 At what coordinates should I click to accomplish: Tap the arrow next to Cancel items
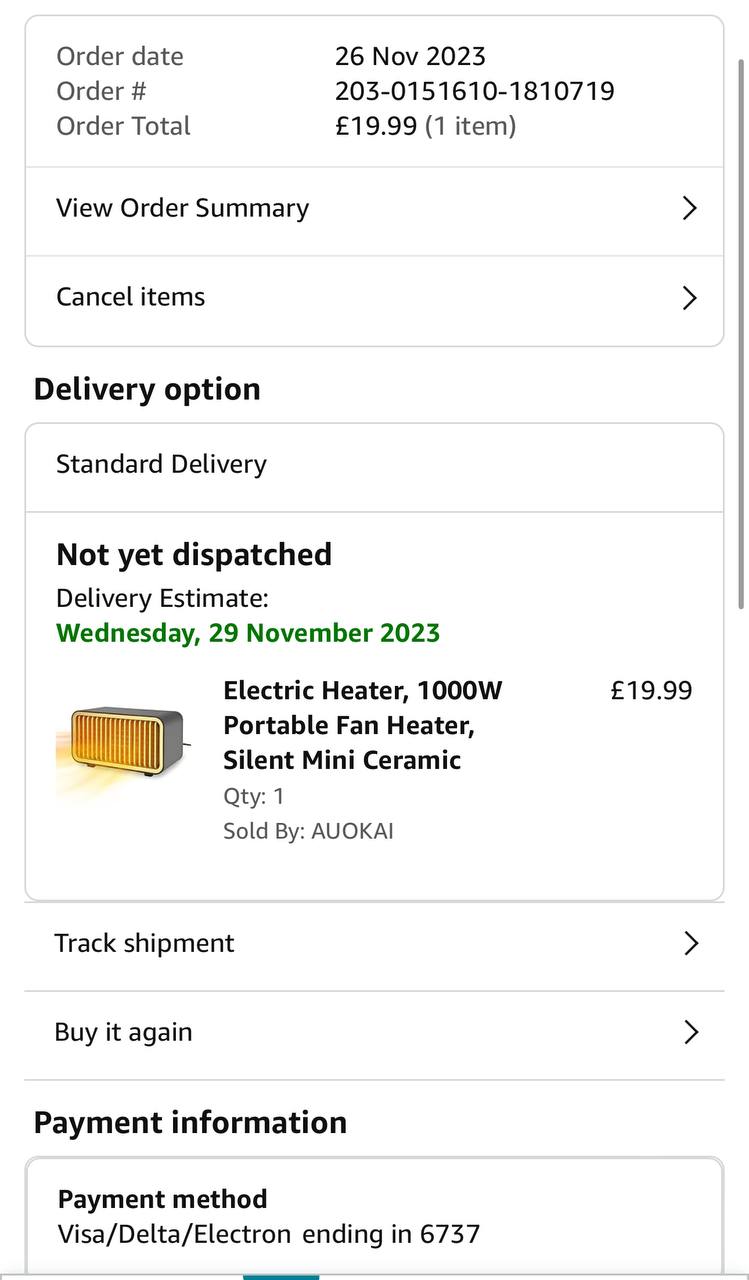pyautogui.click(x=689, y=298)
